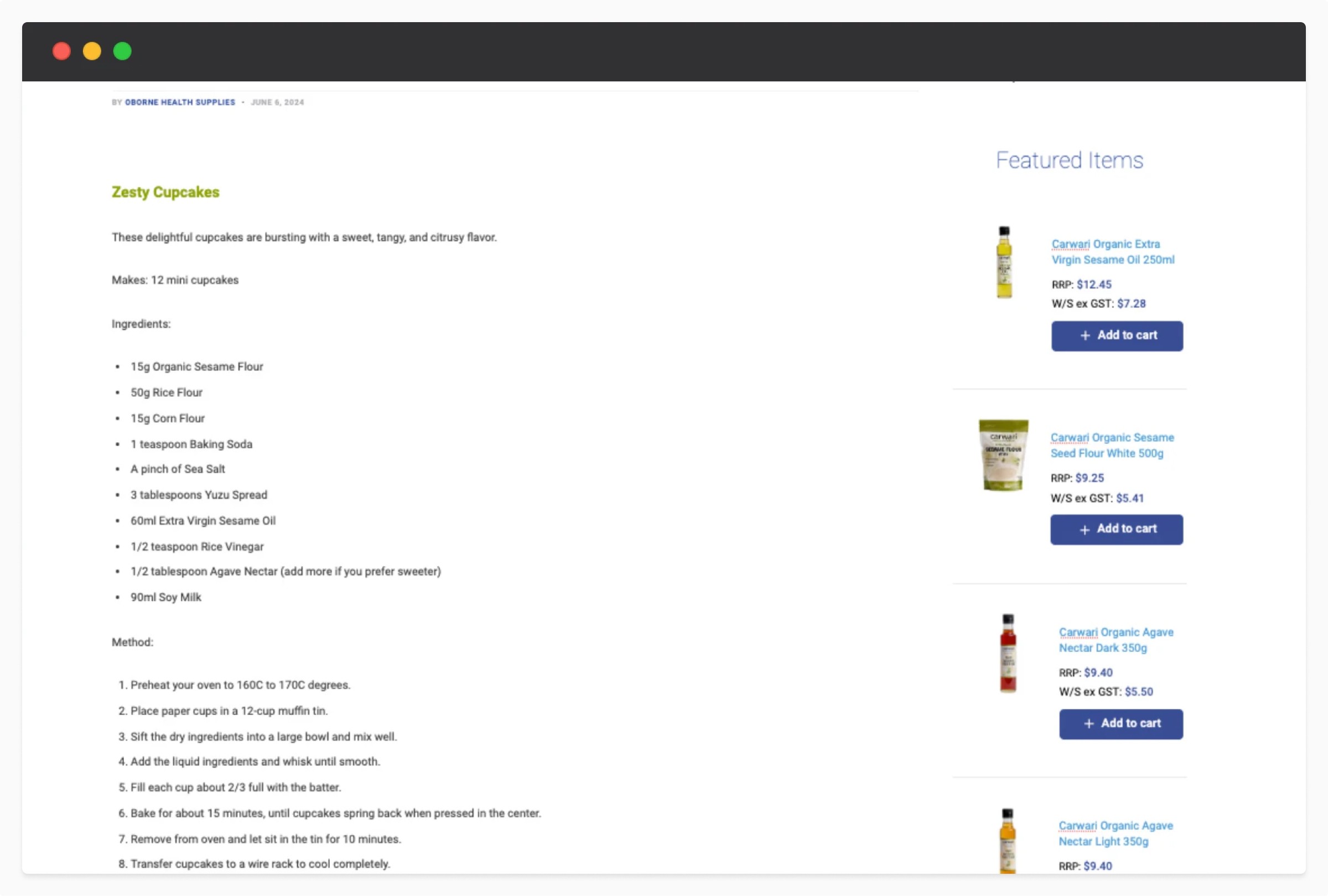
Task: Select the Zesty Cupcakes recipe heading
Action: [x=165, y=192]
